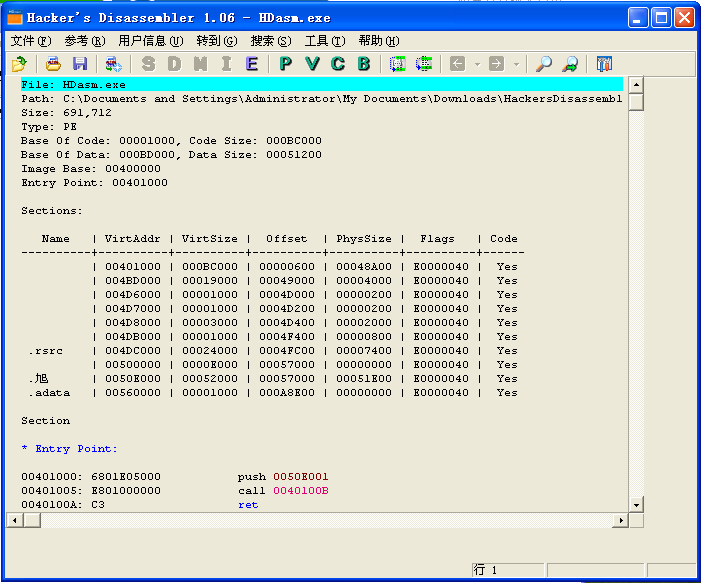
Task: Click the green C toolbar button
Action: tap(338, 64)
